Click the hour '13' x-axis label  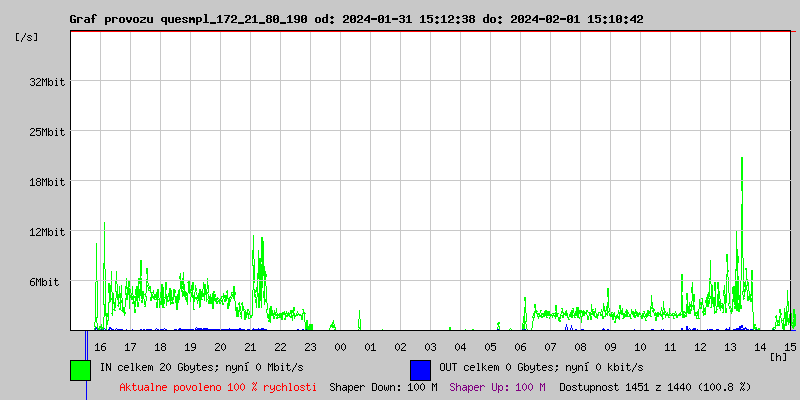731,347
